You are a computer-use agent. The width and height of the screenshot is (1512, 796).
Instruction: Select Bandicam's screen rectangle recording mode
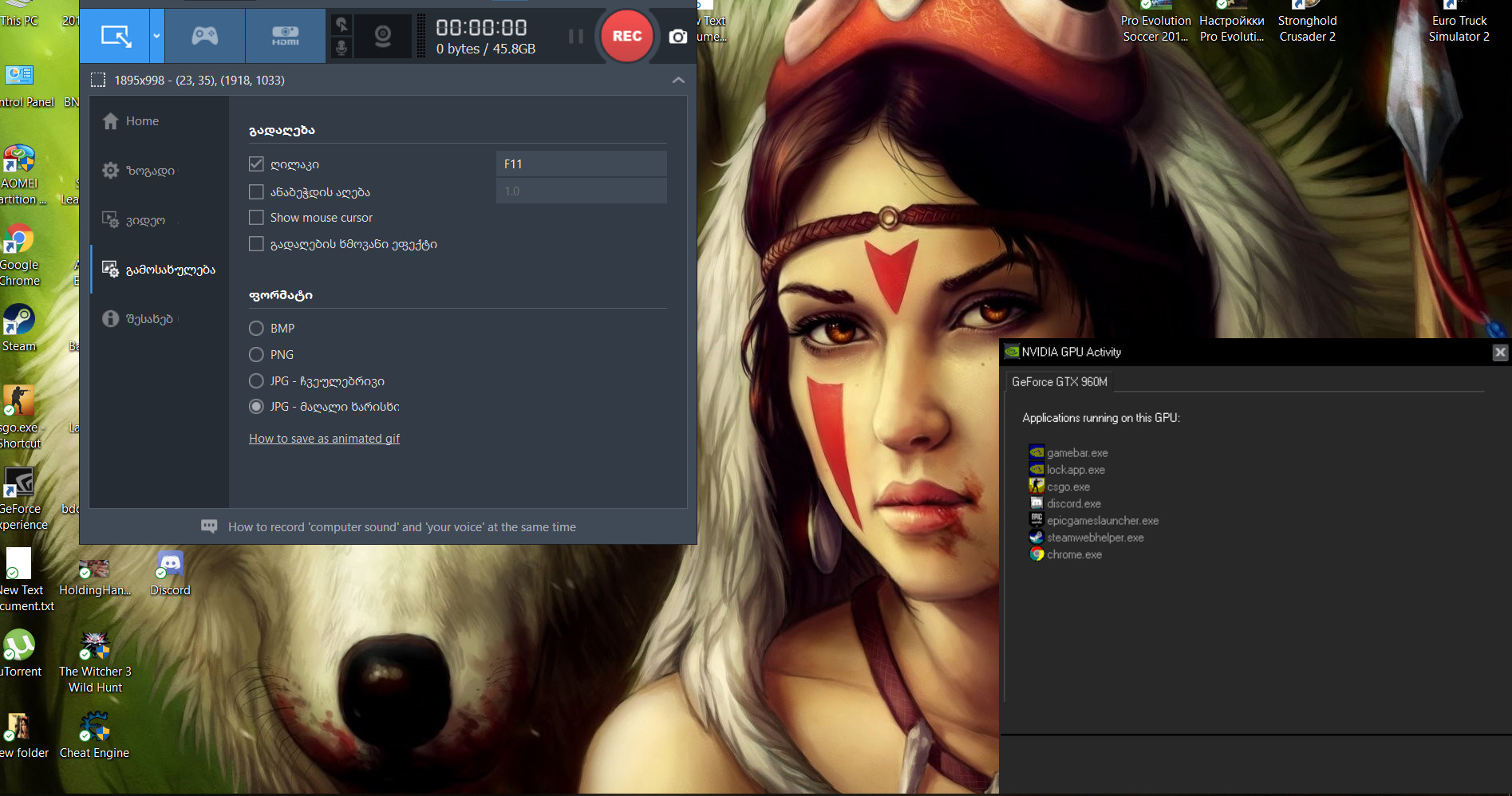point(115,36)
